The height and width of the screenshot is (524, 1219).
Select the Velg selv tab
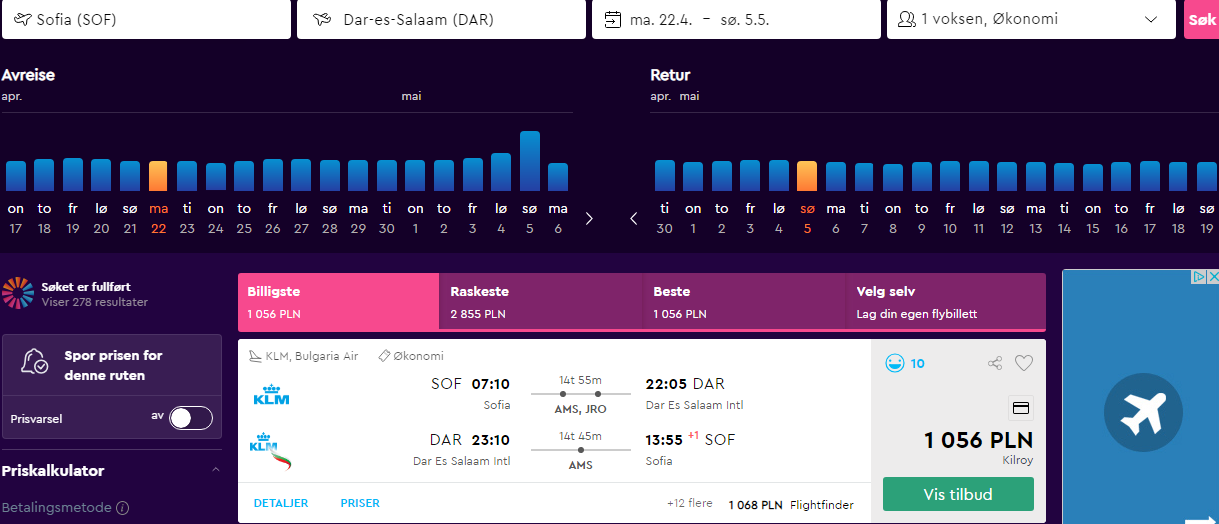[x=946, y=302]
